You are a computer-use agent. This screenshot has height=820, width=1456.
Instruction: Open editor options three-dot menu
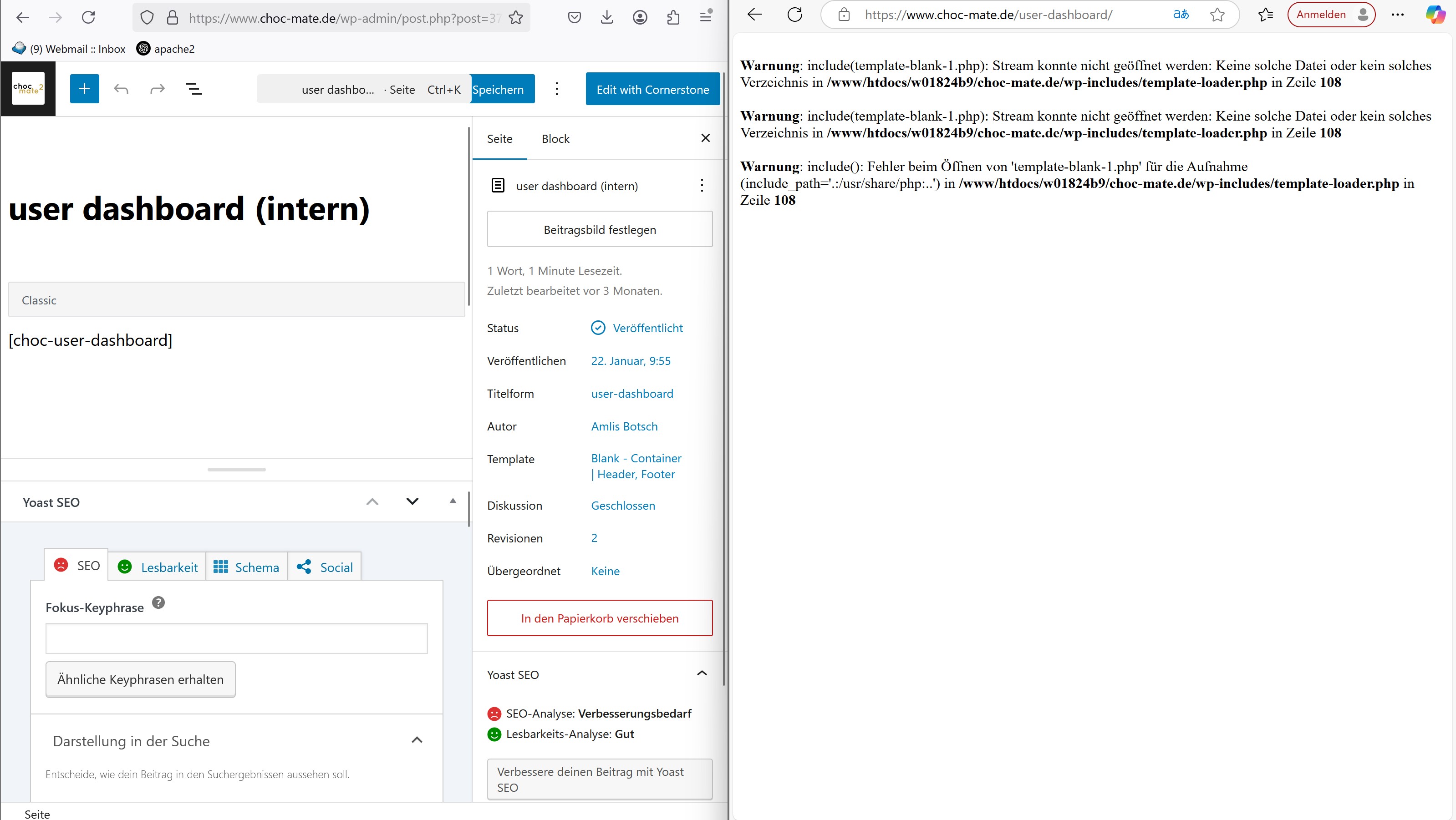(x=557, y=89)
